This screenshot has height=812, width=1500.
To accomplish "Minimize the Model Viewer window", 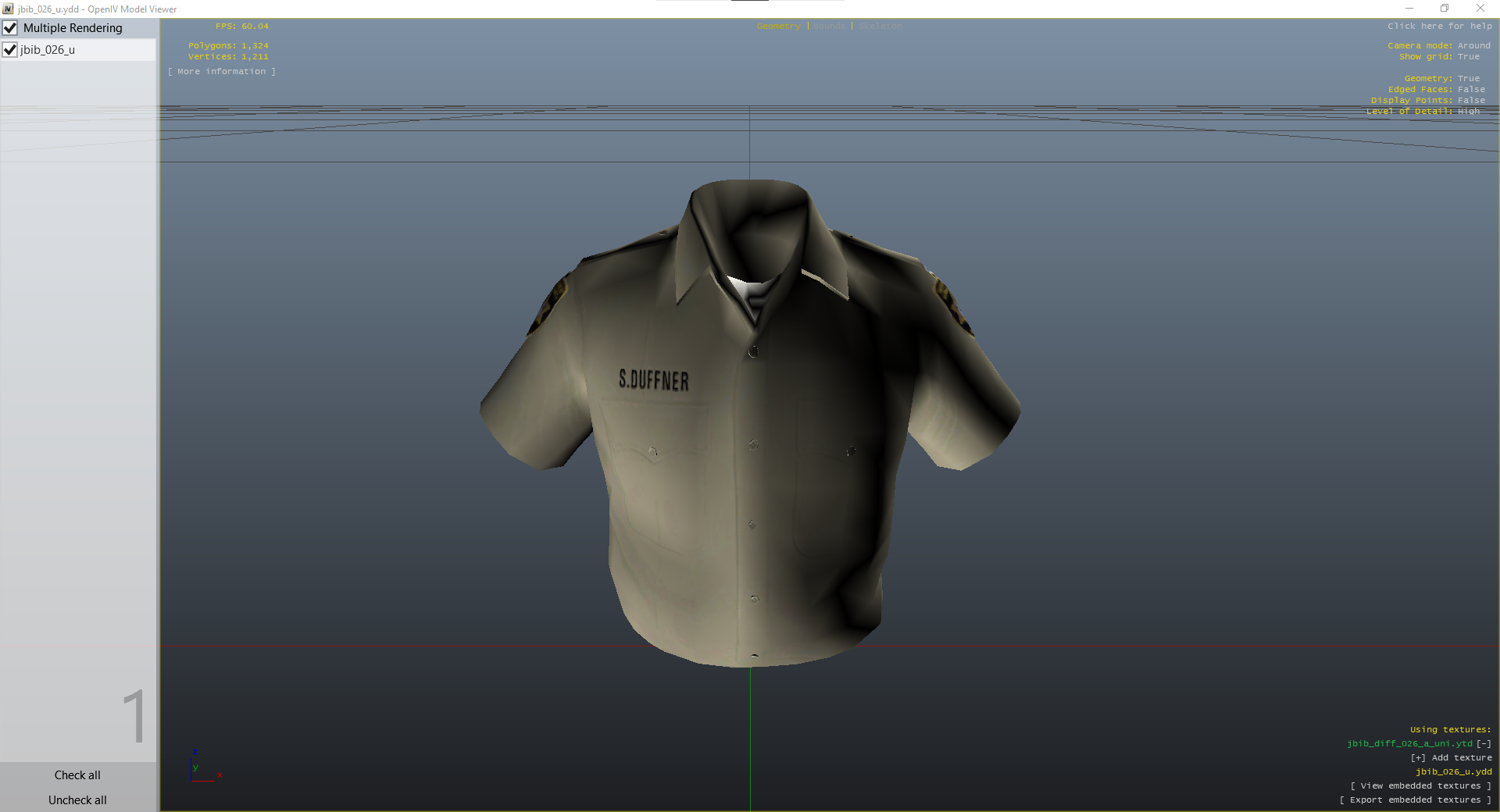I will coord(1409,9).
